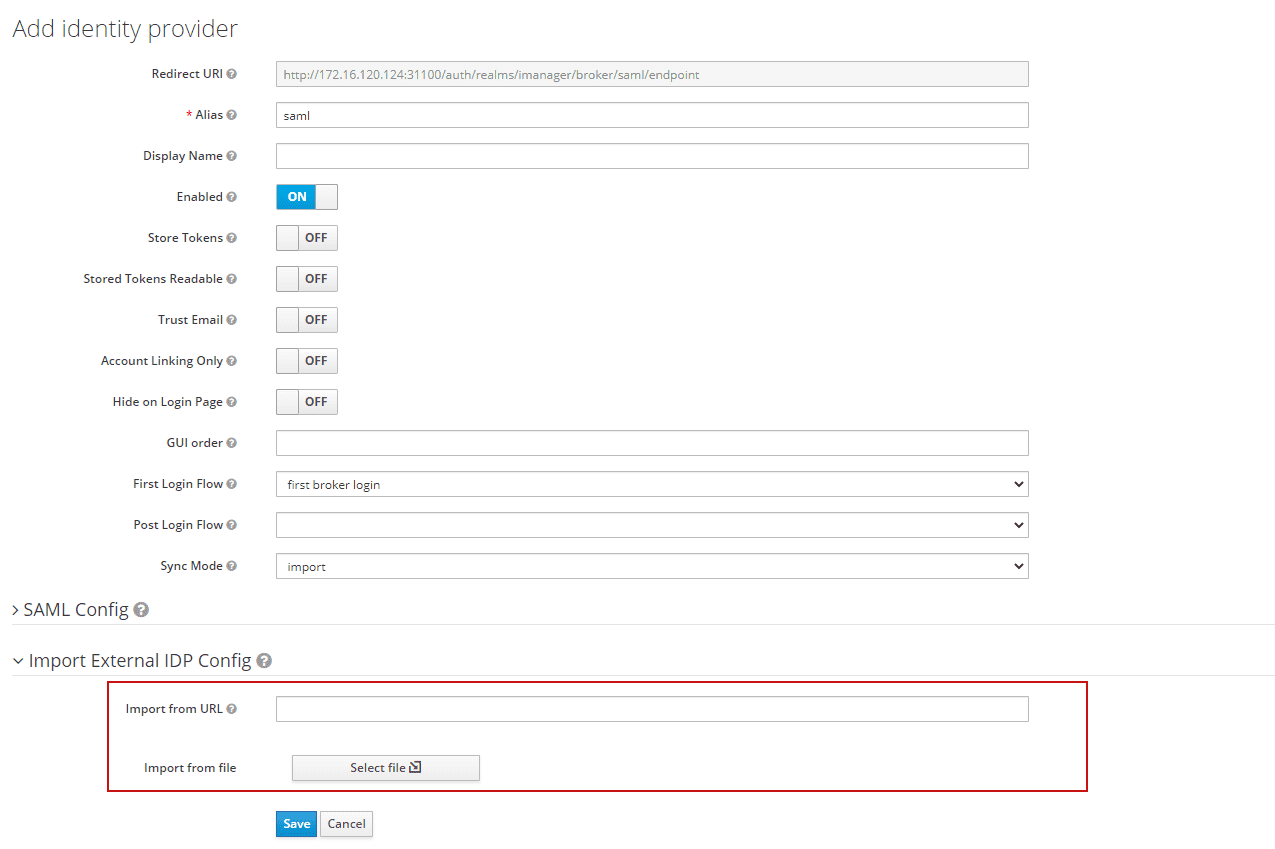Choose Select file to import config

(386, 768)
